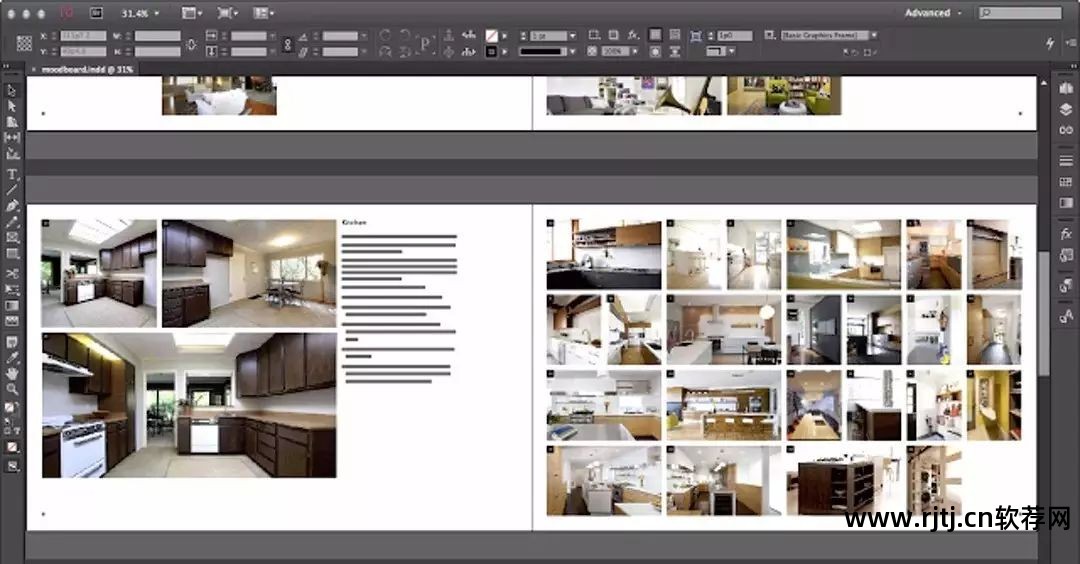
Task: Choose the Hand tool
Action: point(12,373)
